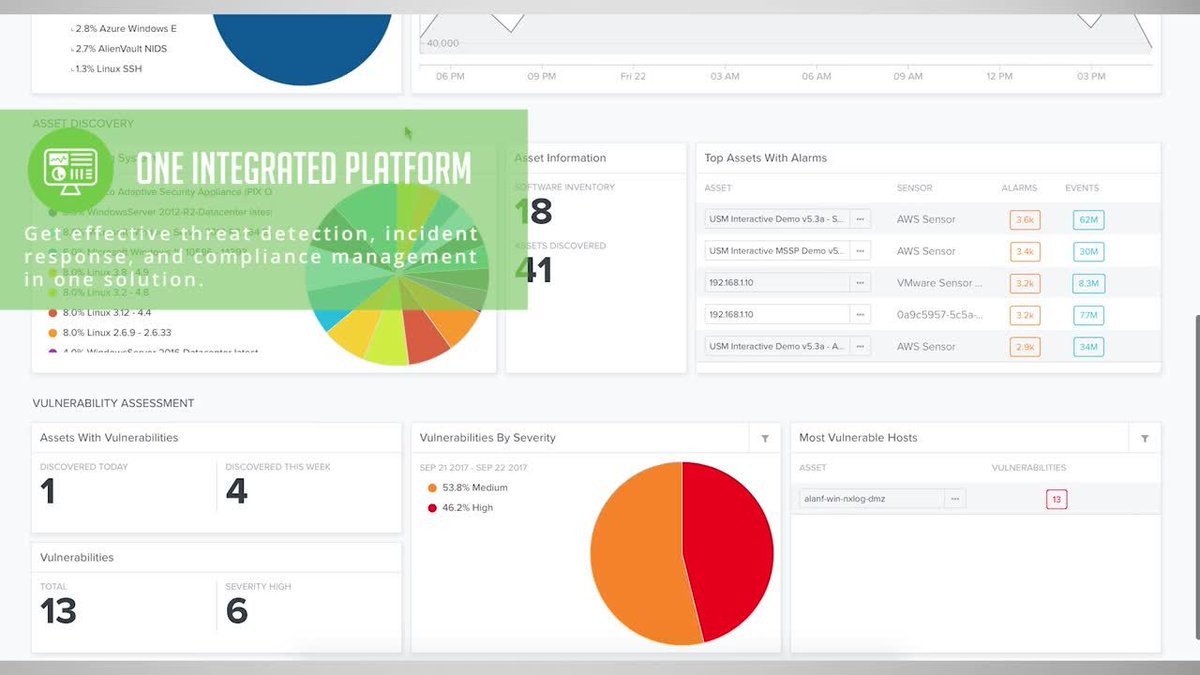Screen dimensions: 1200x675
Task: Sort Top Assets table by SENSOR column
Action: point(914,188)
